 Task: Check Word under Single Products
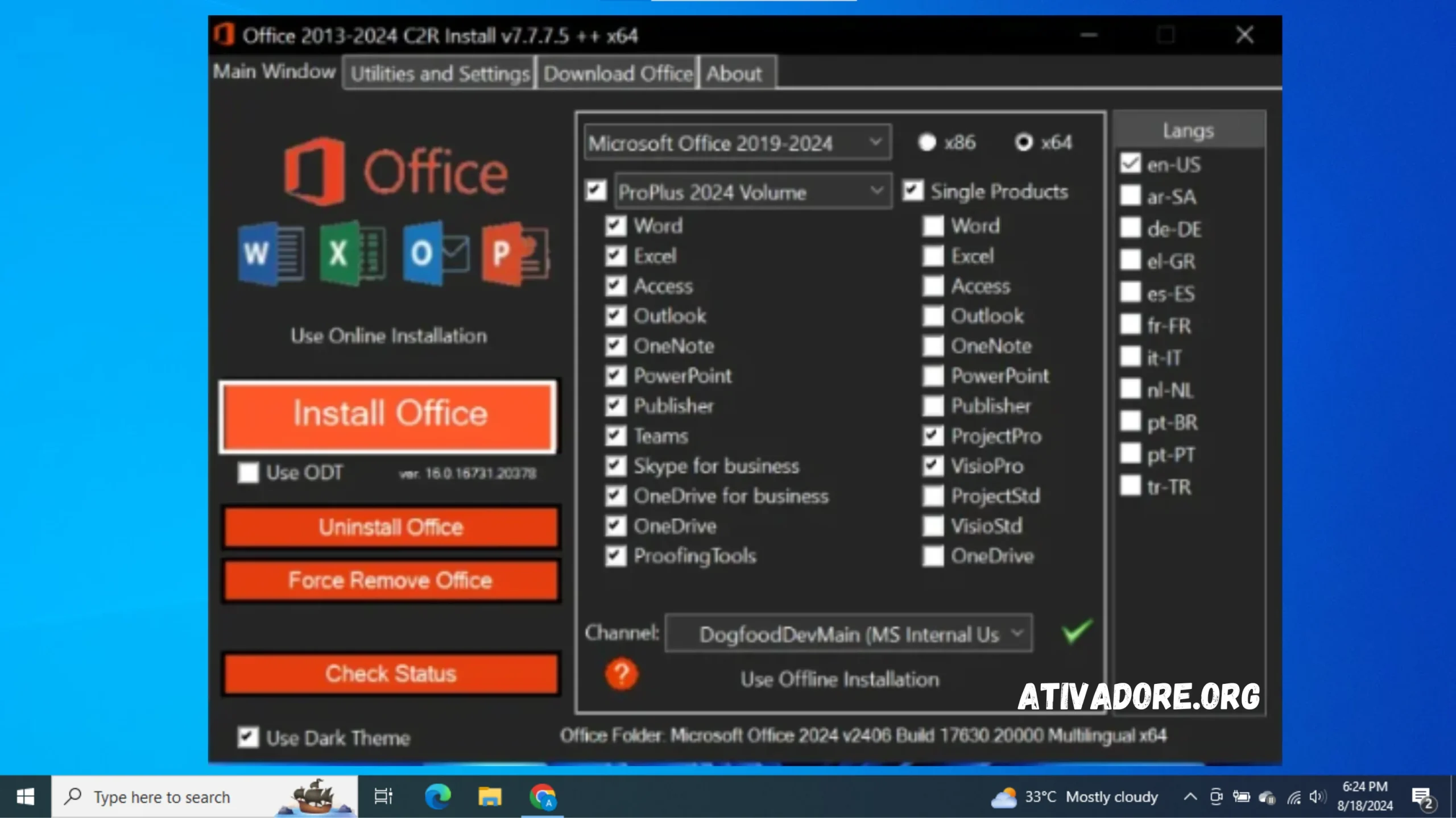933,226
